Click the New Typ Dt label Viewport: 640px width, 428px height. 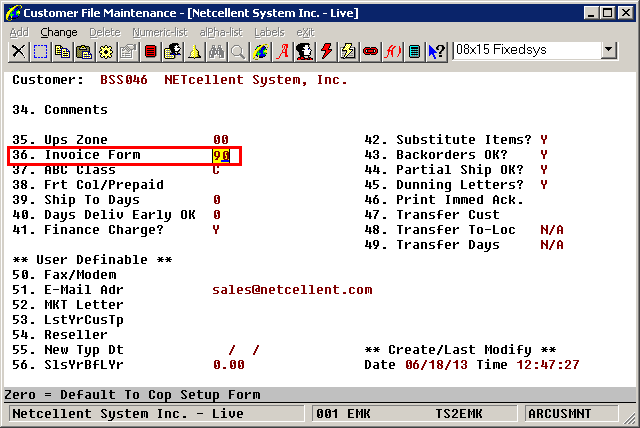point(84,350)
